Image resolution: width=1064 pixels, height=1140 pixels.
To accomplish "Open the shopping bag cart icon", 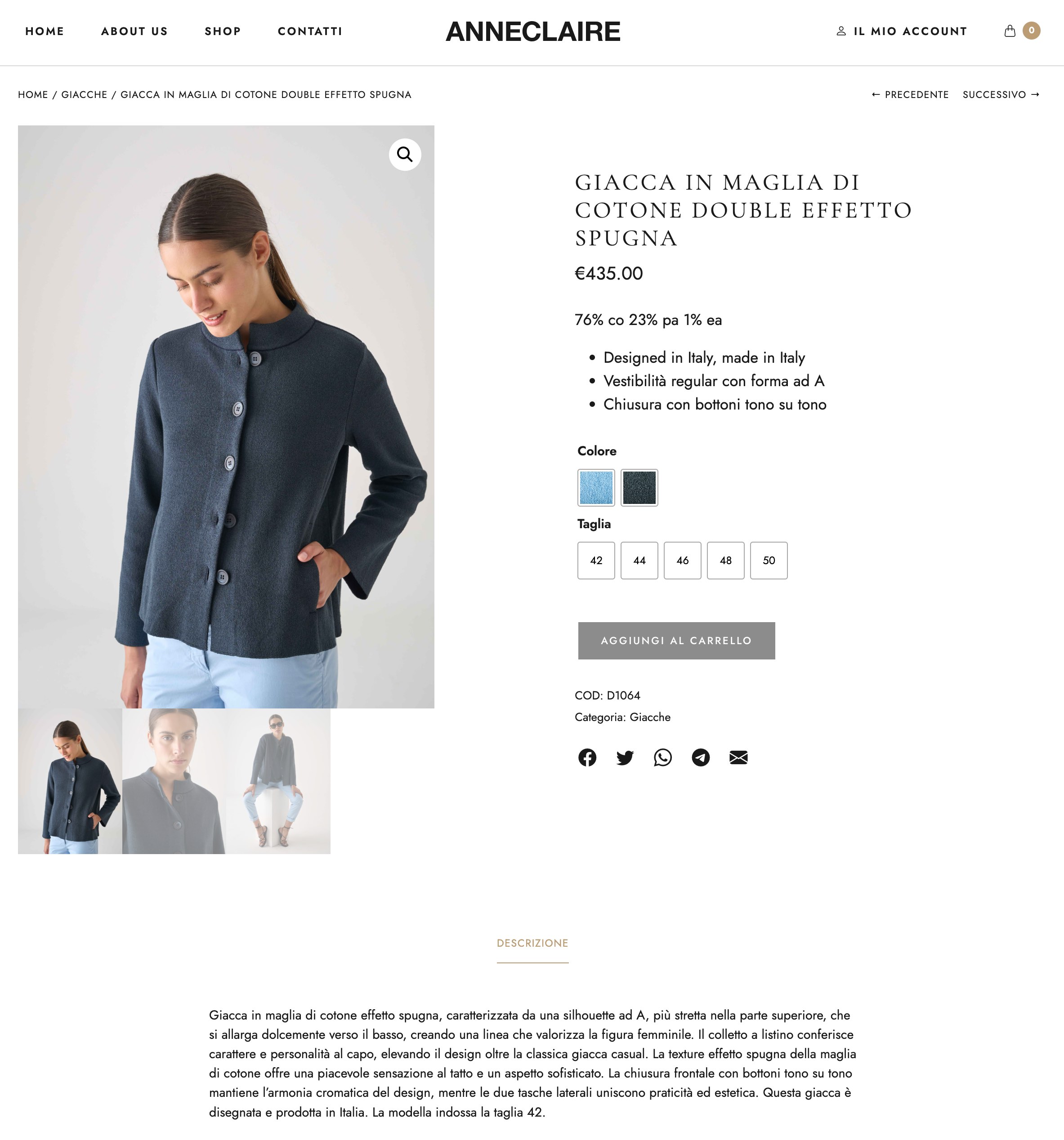I will (1010, 31).
